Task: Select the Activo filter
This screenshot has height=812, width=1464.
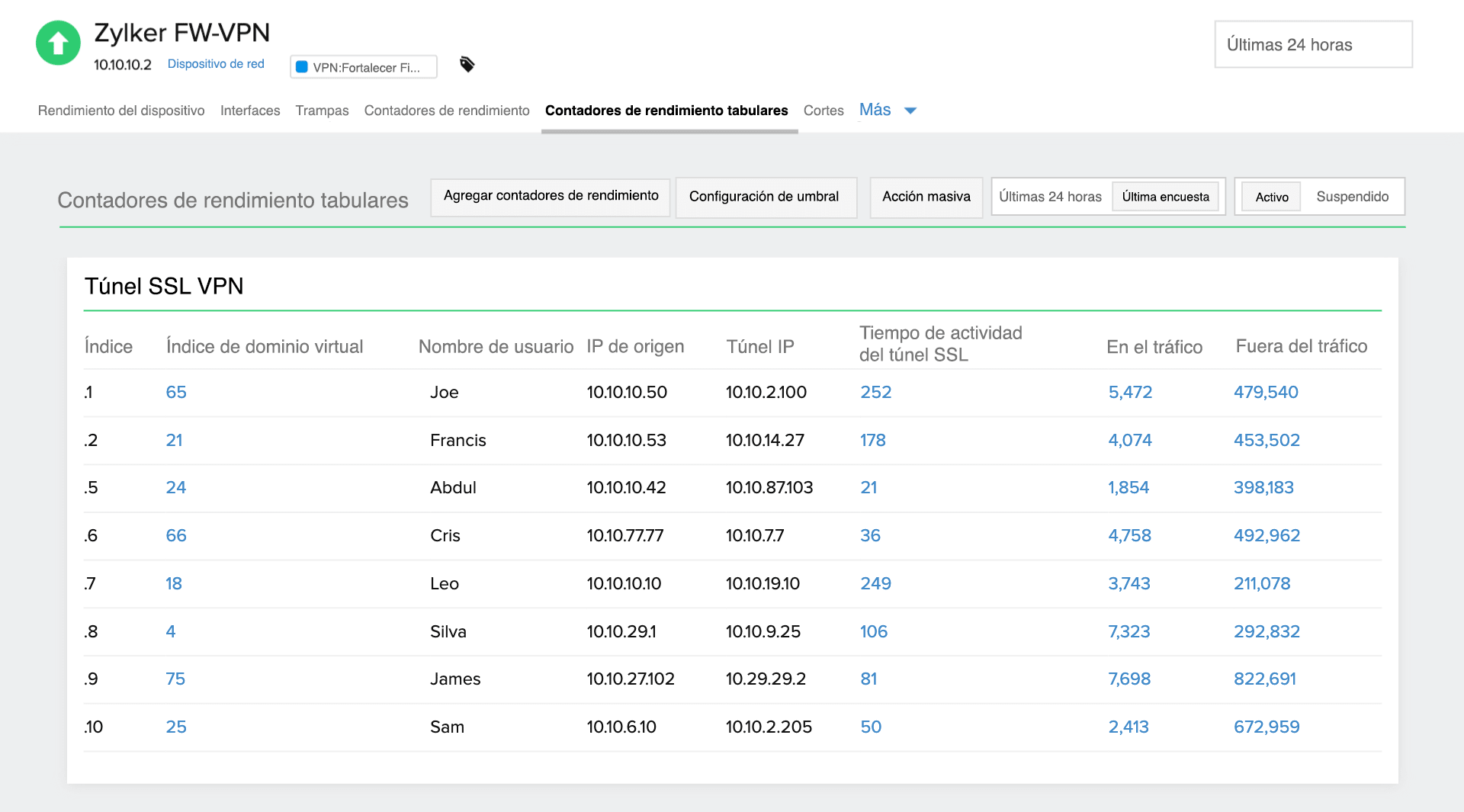Action: [1272, 197]
